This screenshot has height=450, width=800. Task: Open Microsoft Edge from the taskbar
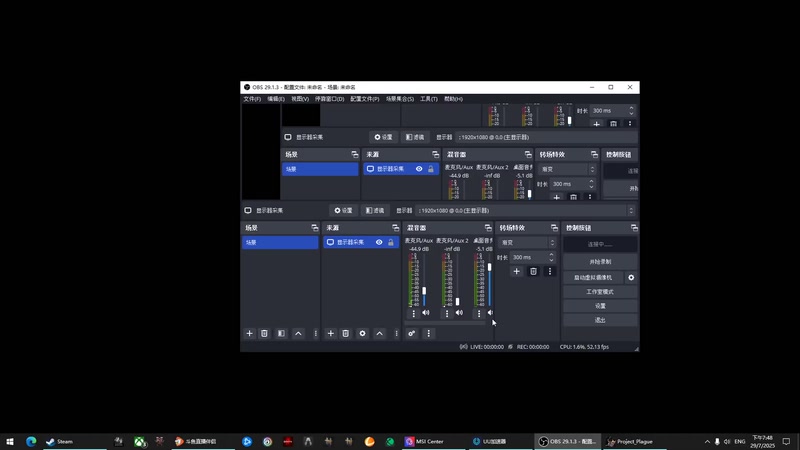(31, 441)
